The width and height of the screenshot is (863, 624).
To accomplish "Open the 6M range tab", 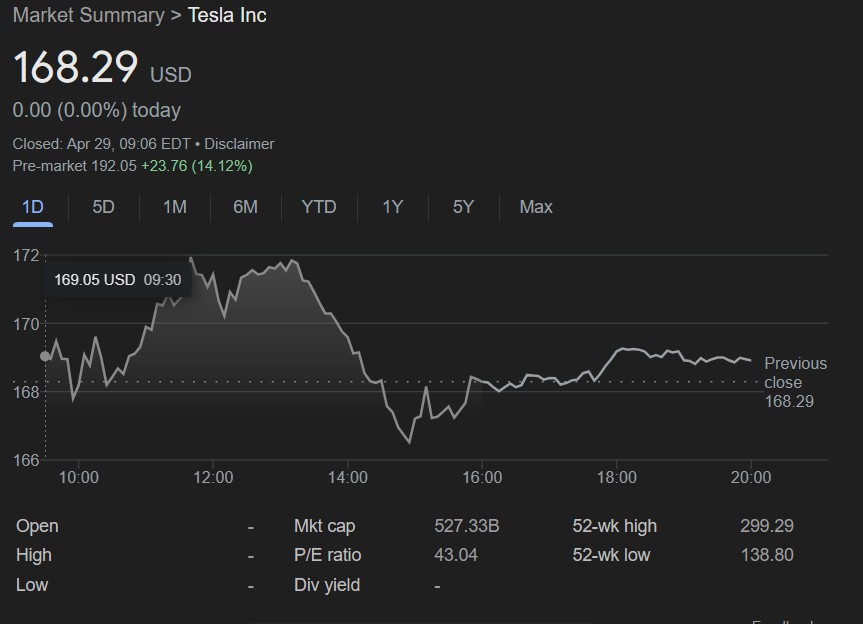I will coord(245,207).
